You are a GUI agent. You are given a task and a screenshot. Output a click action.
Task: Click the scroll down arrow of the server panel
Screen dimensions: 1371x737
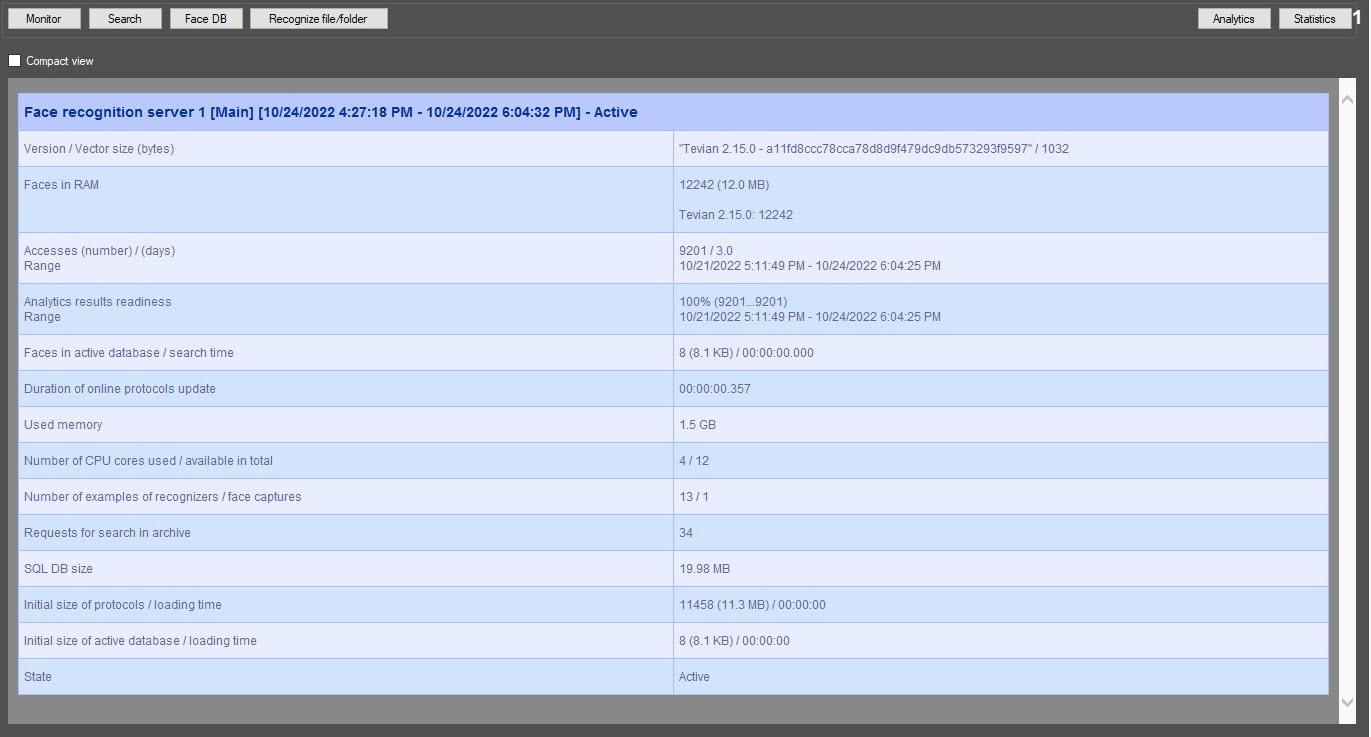(x=1346, y=702)
